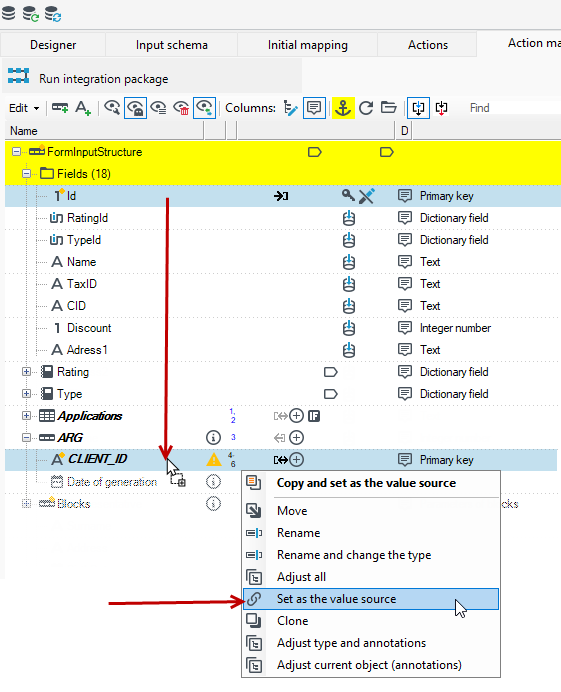The width and height of the screenshot is (561, 692).
Task: Expand the Blocks node
Action: (x=26, y=504)
